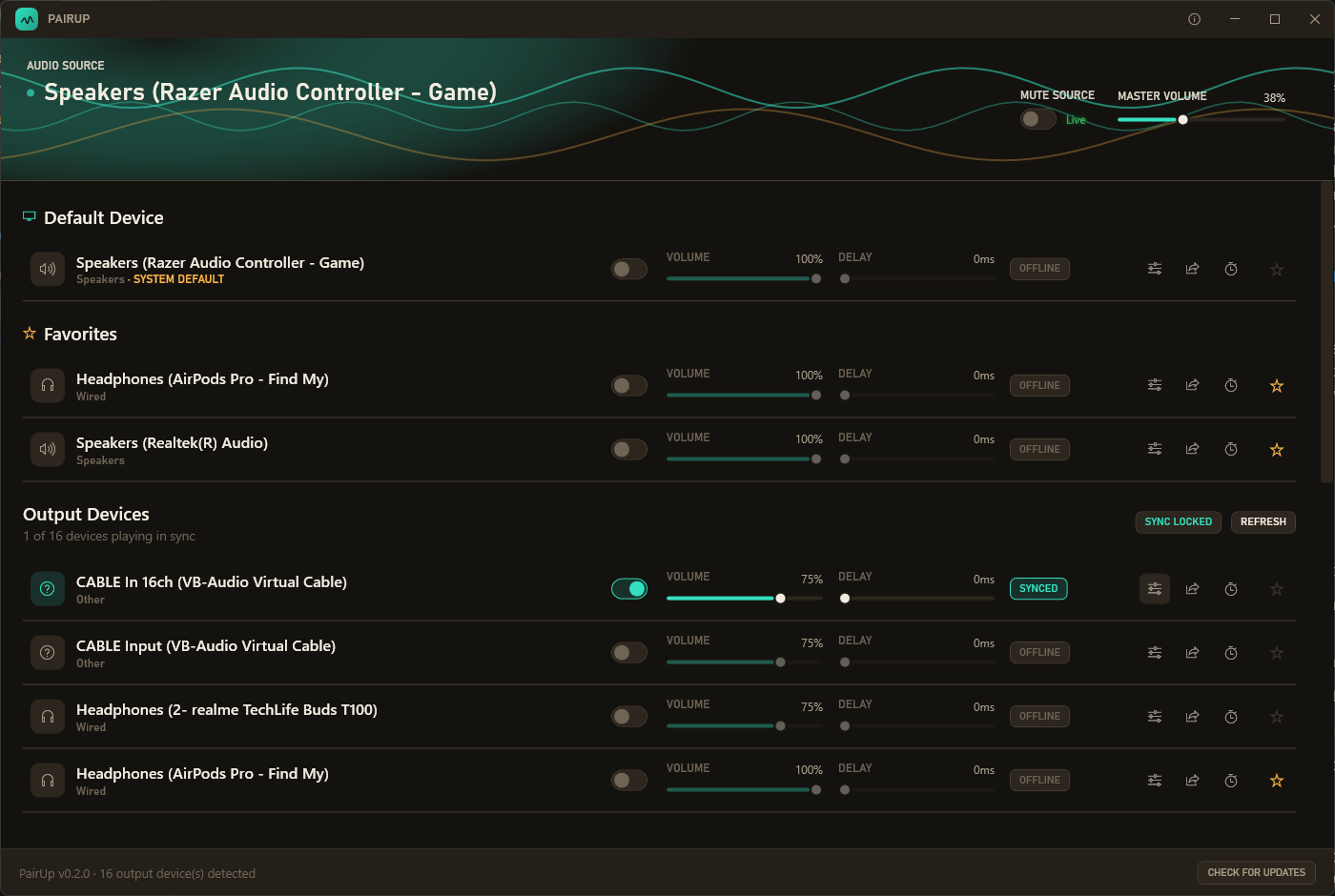
Task: Enable AirPods Pro toggle in Favorites section
Action: coord(629,385)
